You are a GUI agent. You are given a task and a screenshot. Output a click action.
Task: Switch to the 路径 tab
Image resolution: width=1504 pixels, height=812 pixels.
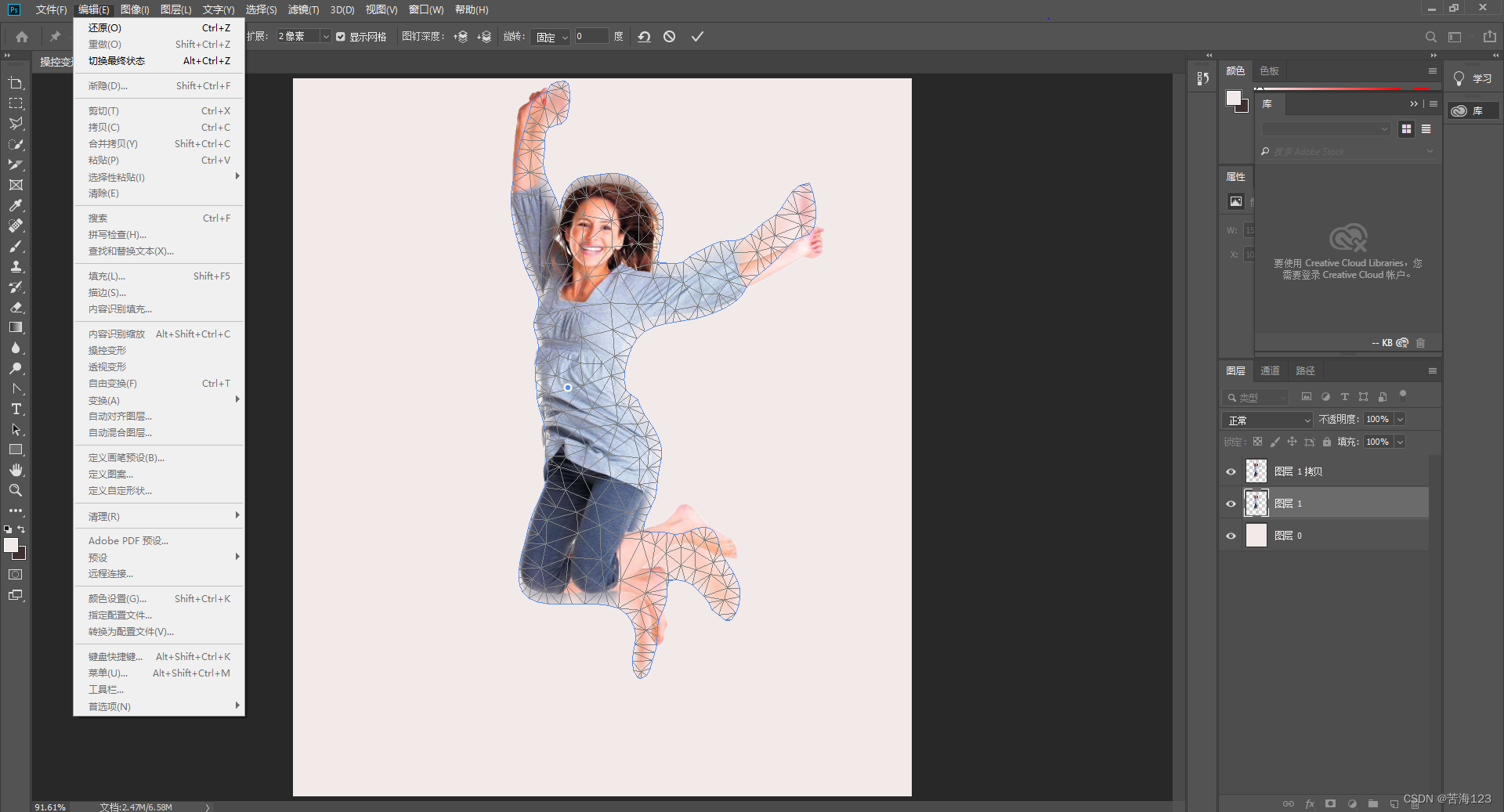tap(1305, 370)
